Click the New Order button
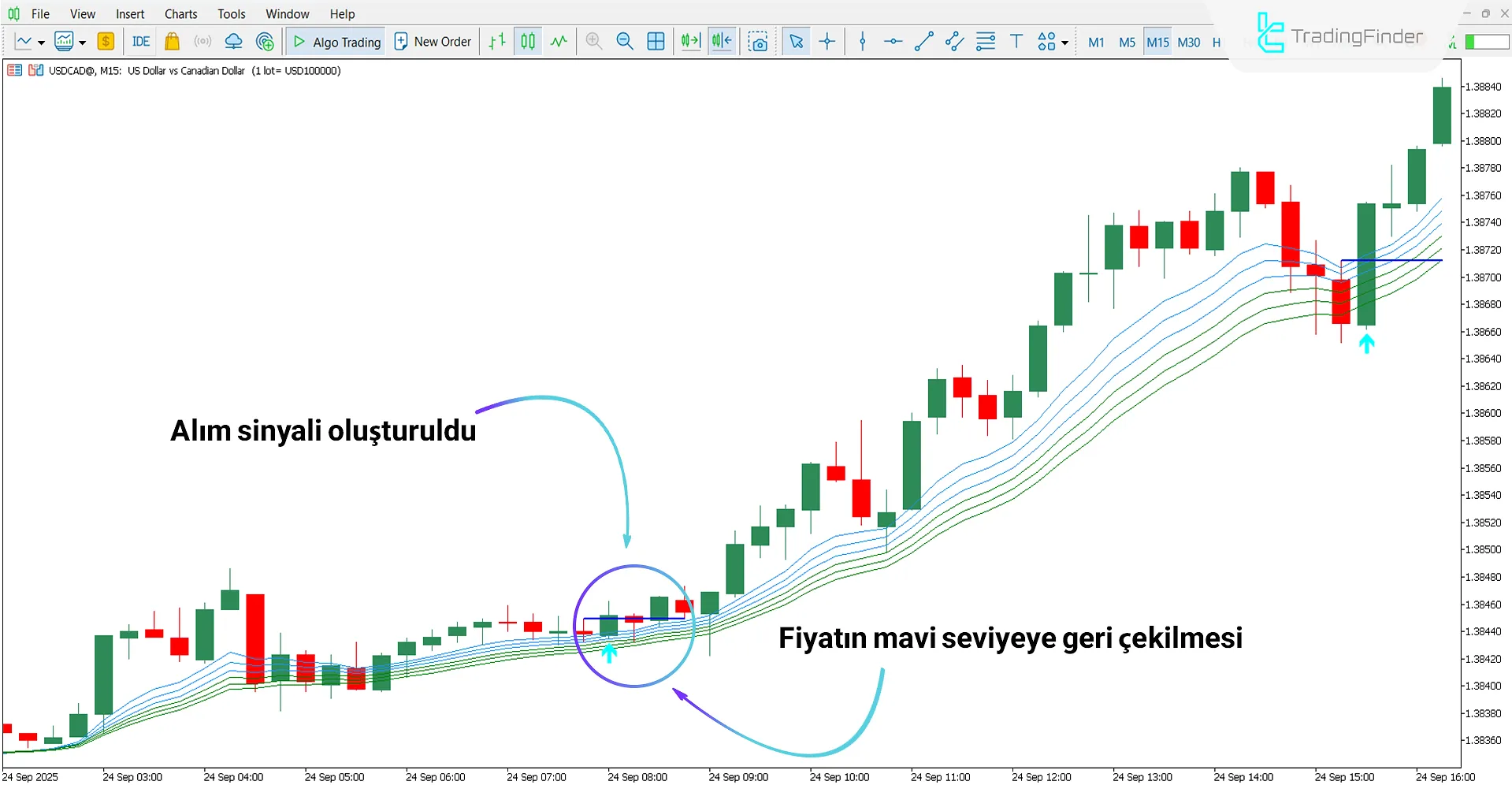Image resolution: width=1512 pixels, height=785 pixels. point(432,41)
